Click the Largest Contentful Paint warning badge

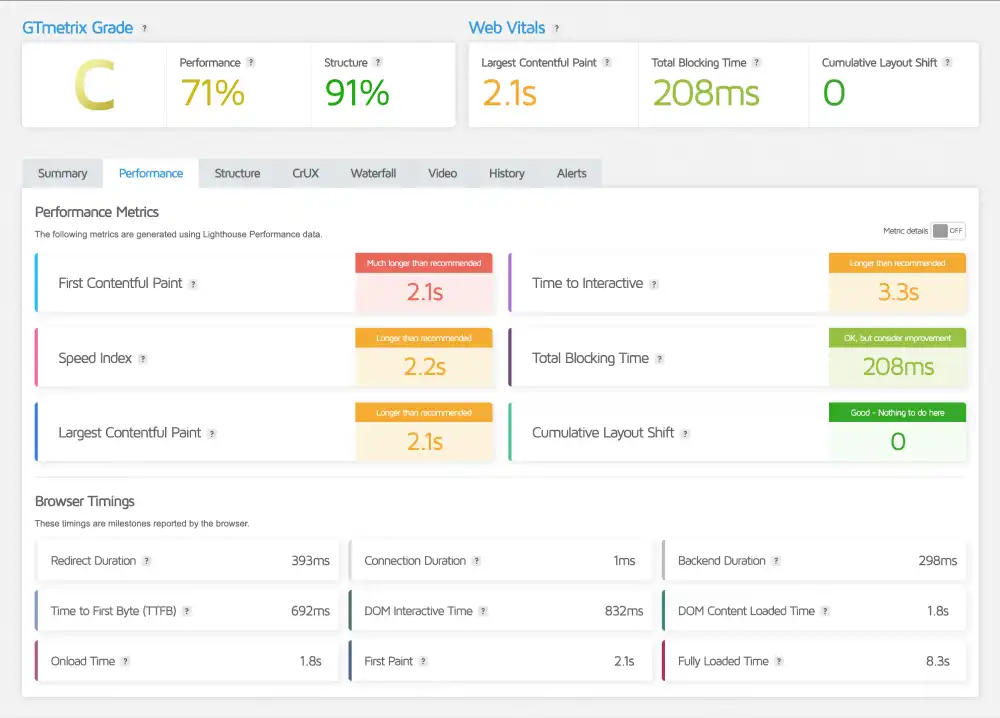click(x=424, y=412)
